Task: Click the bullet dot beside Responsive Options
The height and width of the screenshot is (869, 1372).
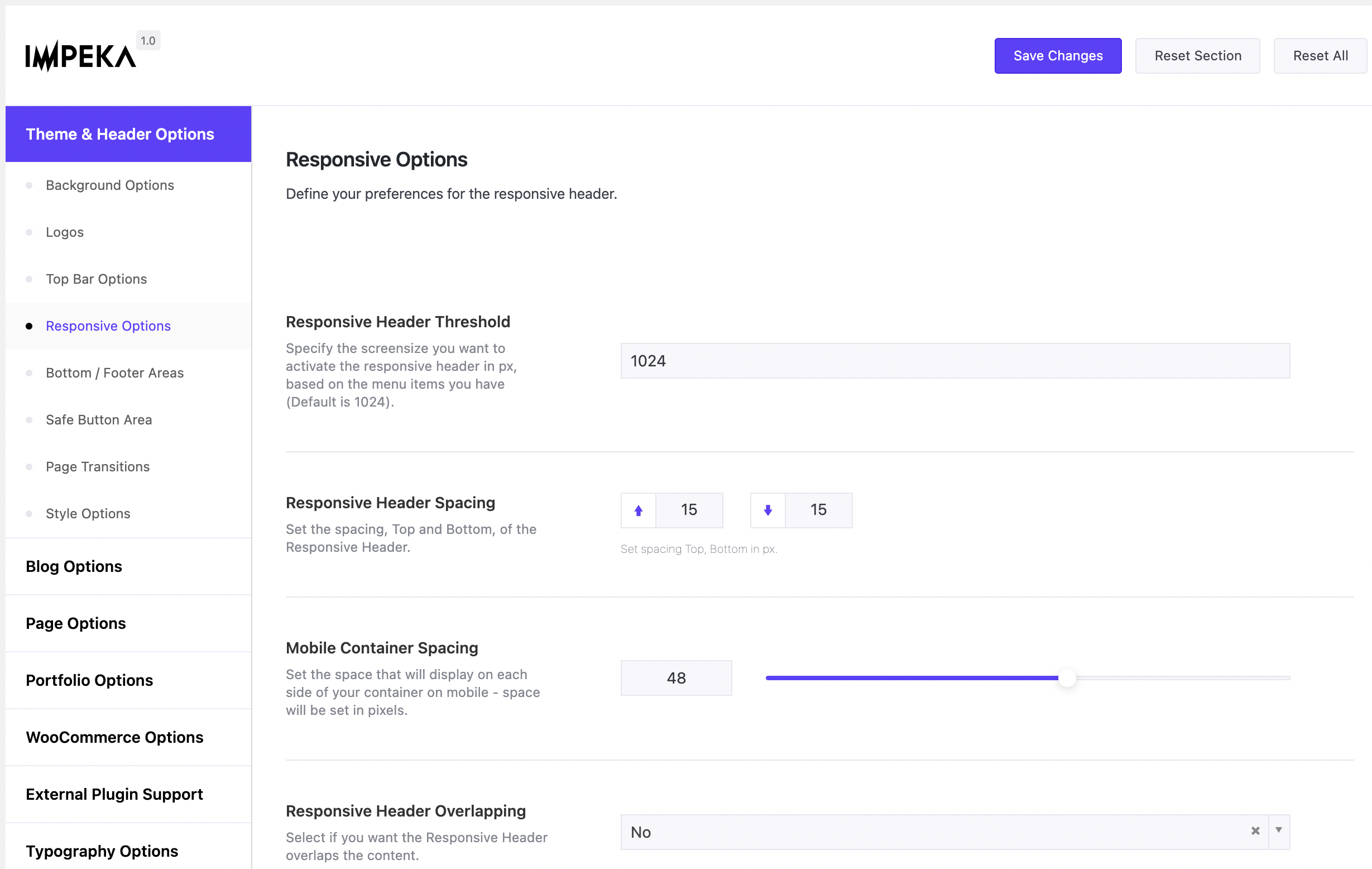Action: (x=30, y=326)
